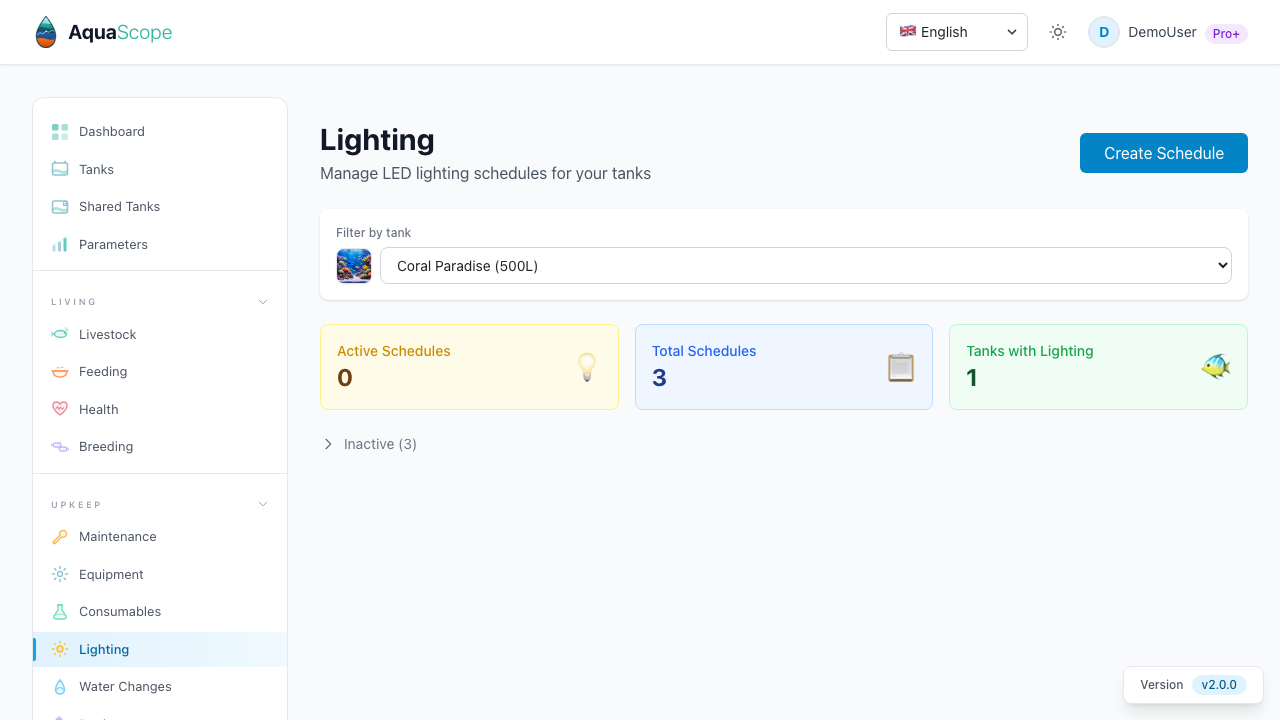
Task: Click the Livestock fish icon
Action: (60, 334)
